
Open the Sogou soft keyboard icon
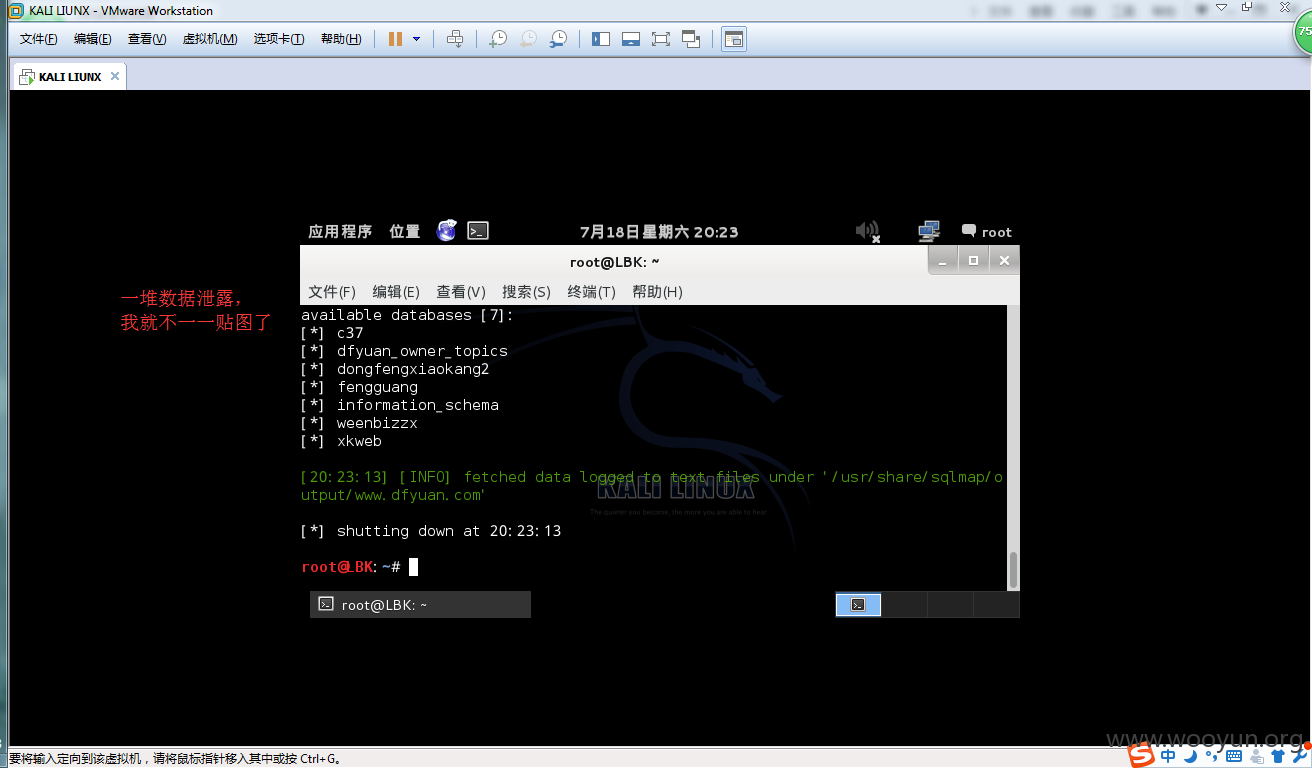(1234, 756)
